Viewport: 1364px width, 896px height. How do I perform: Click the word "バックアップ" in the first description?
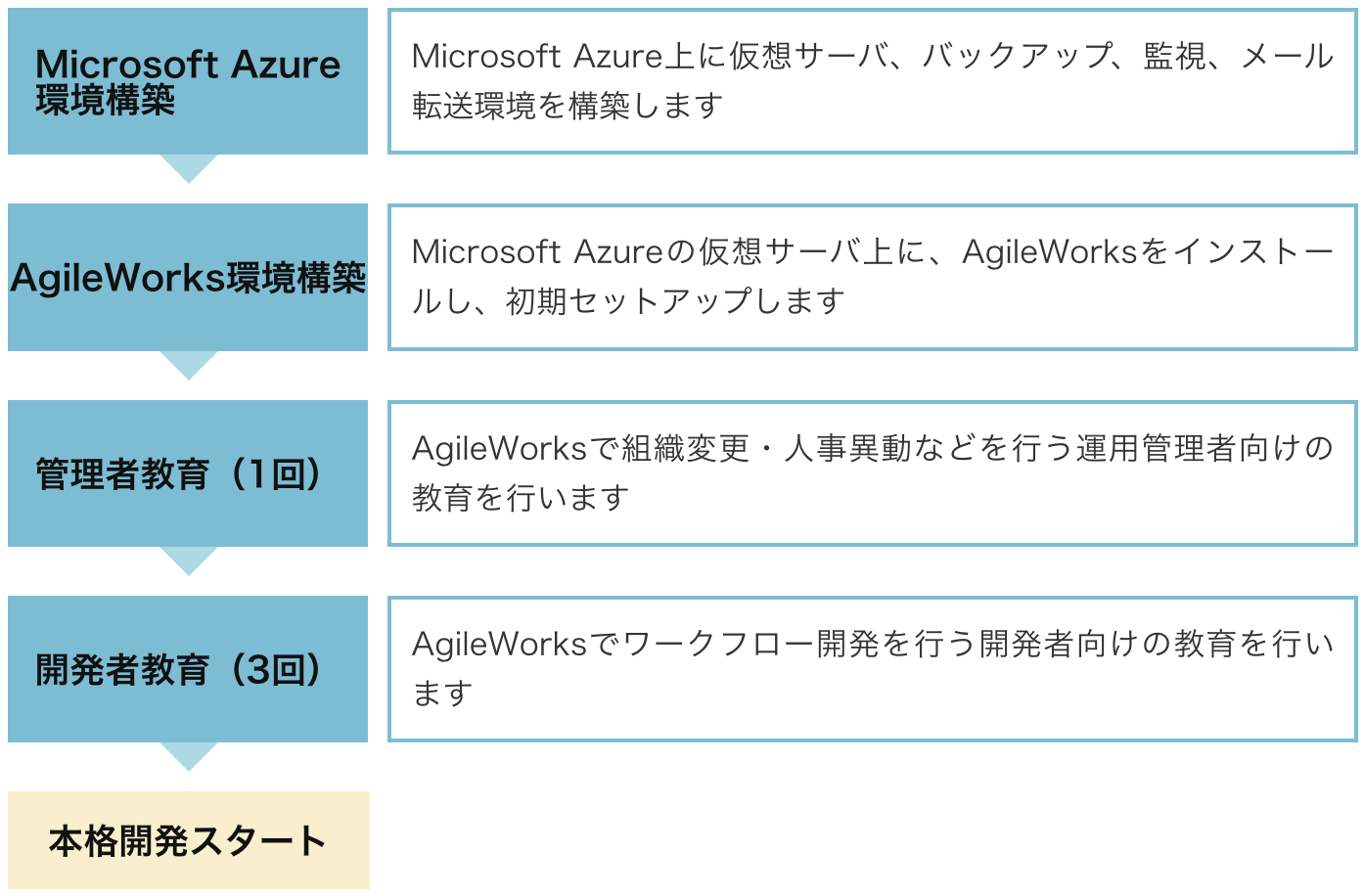(1018, 57)
